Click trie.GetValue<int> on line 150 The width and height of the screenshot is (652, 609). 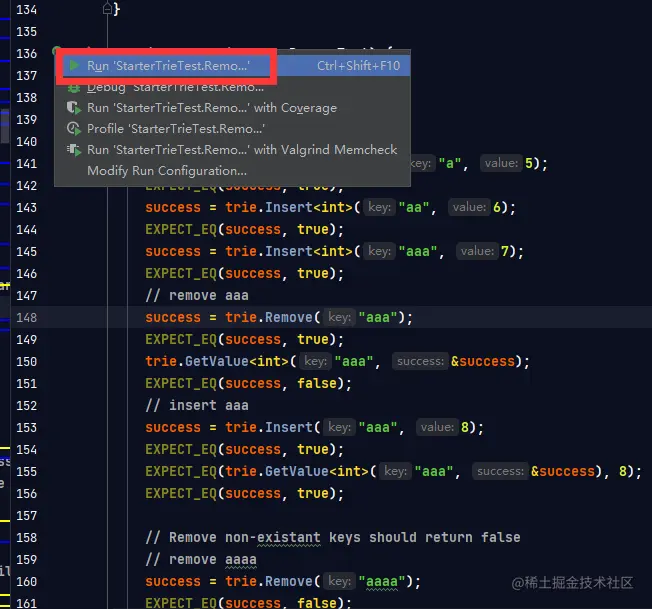(x=217, y=361)
